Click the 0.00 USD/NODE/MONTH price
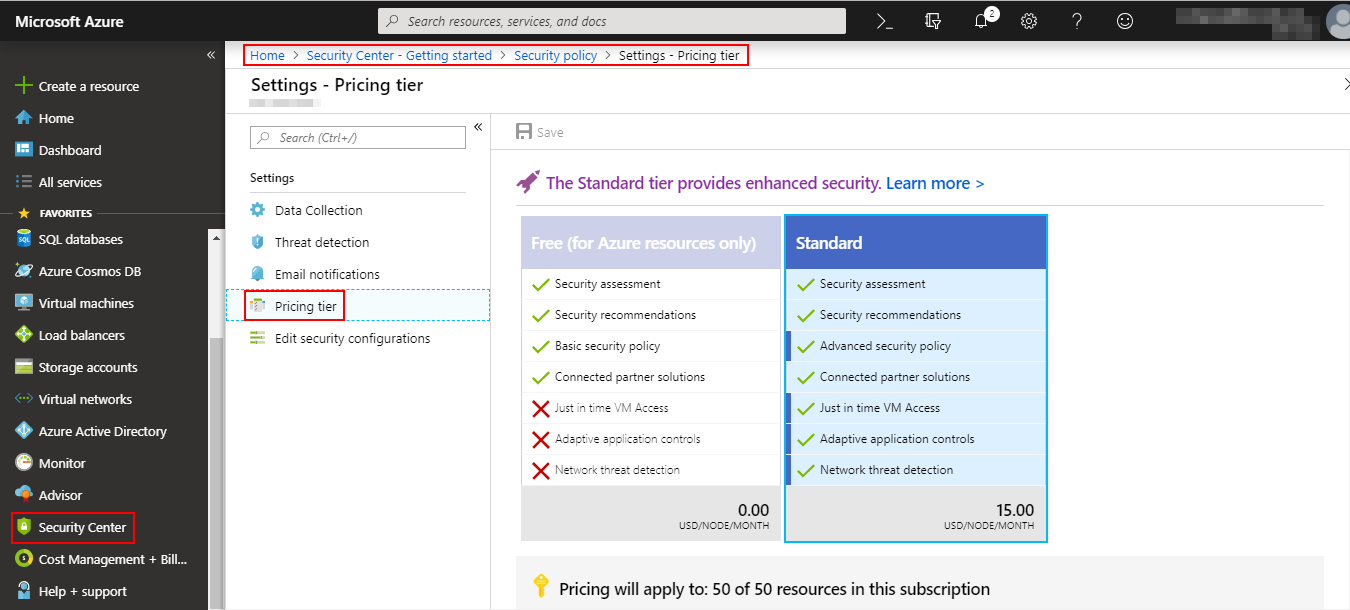Image resolution: width=1350 pixels, height=610 pixels. pos(724,516)
